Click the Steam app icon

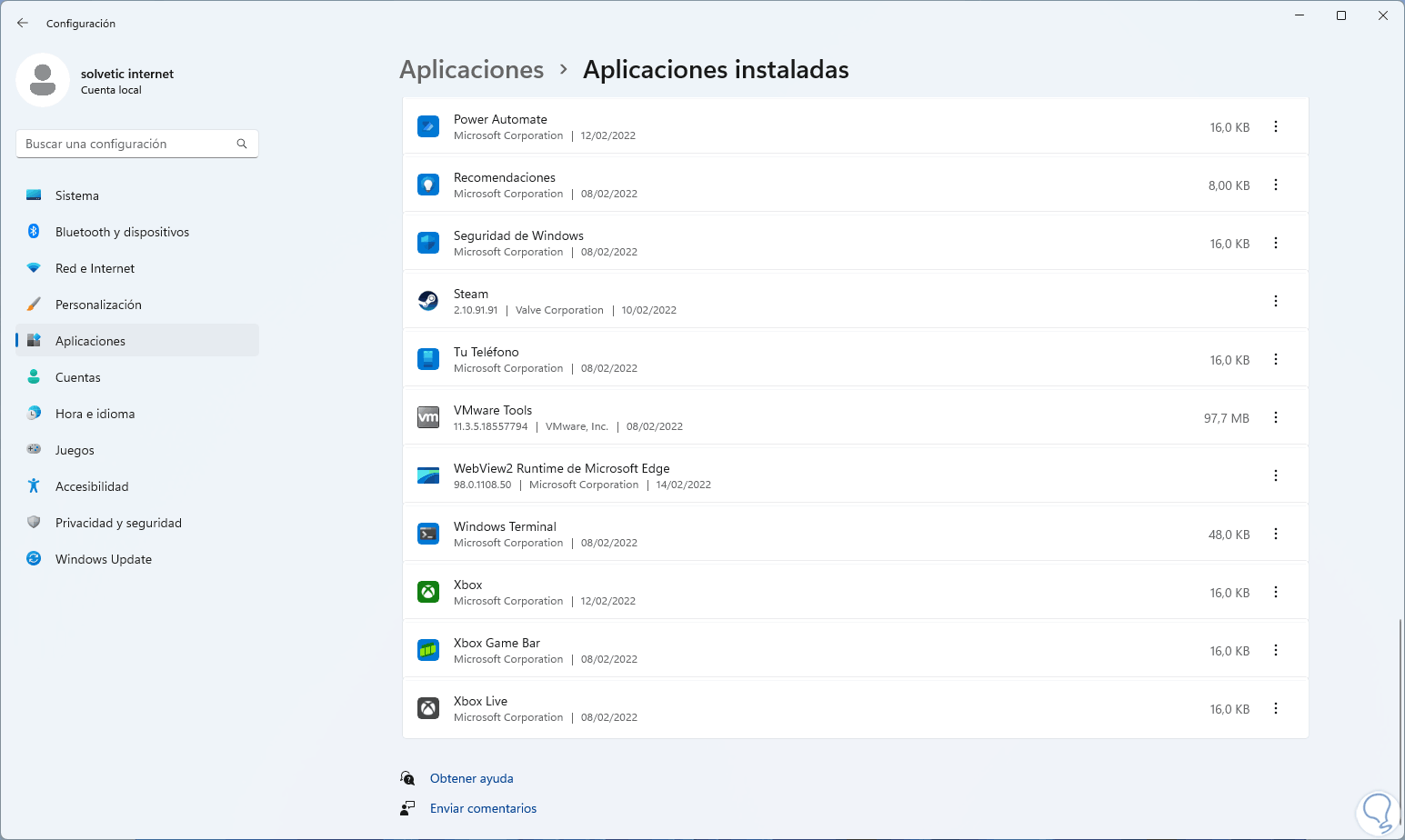[428, 301]
